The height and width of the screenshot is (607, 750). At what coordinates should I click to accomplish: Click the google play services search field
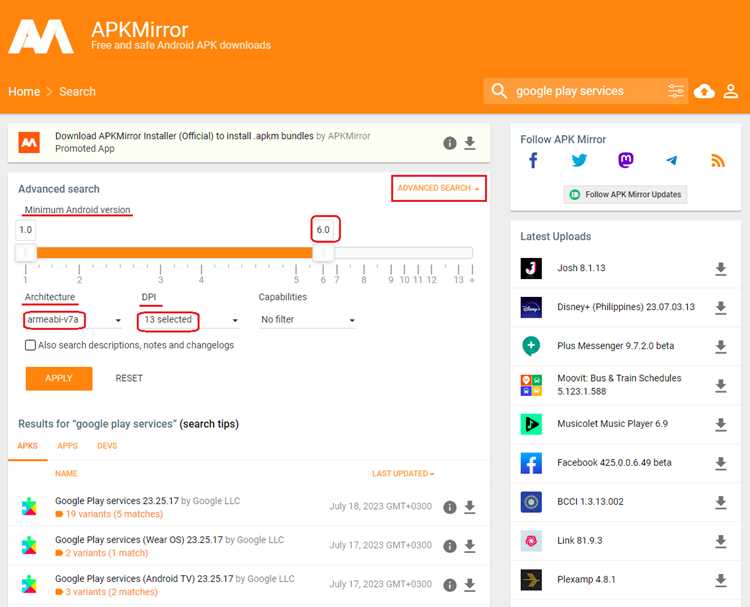pyautogui.click(x=587, y=91)
